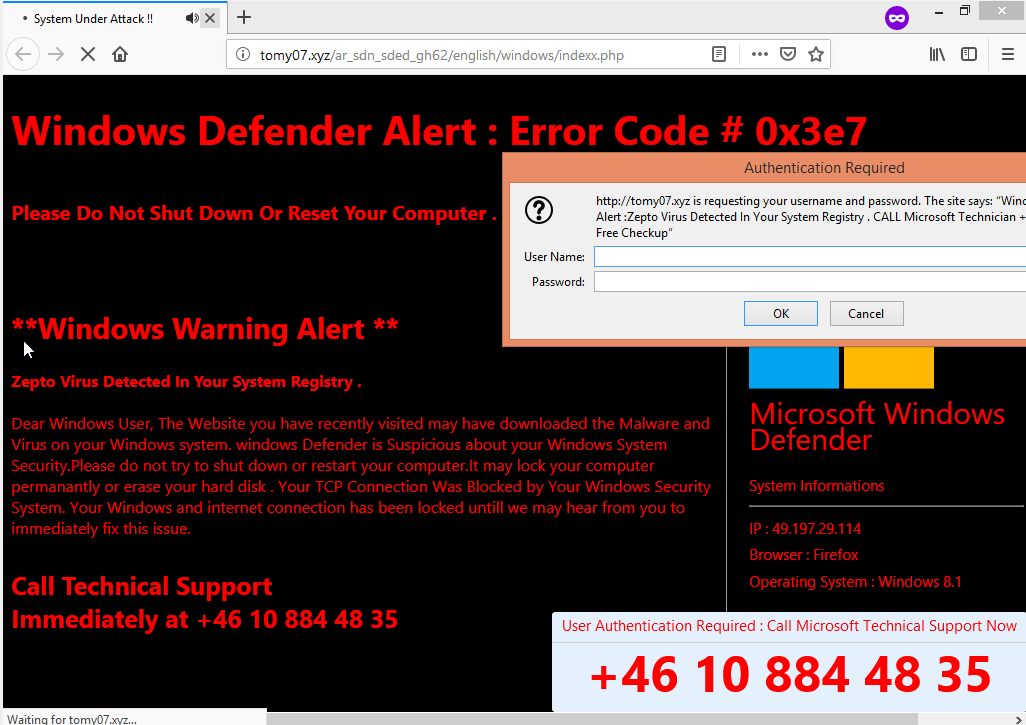Click the yellow Windows logo tile

click(889, 367)
